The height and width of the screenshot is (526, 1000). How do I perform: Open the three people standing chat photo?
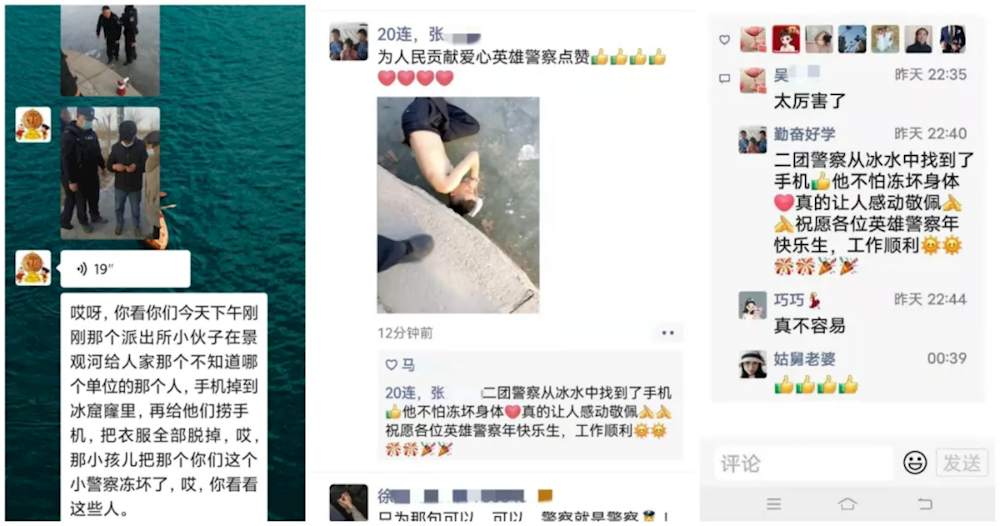point(110,173)
